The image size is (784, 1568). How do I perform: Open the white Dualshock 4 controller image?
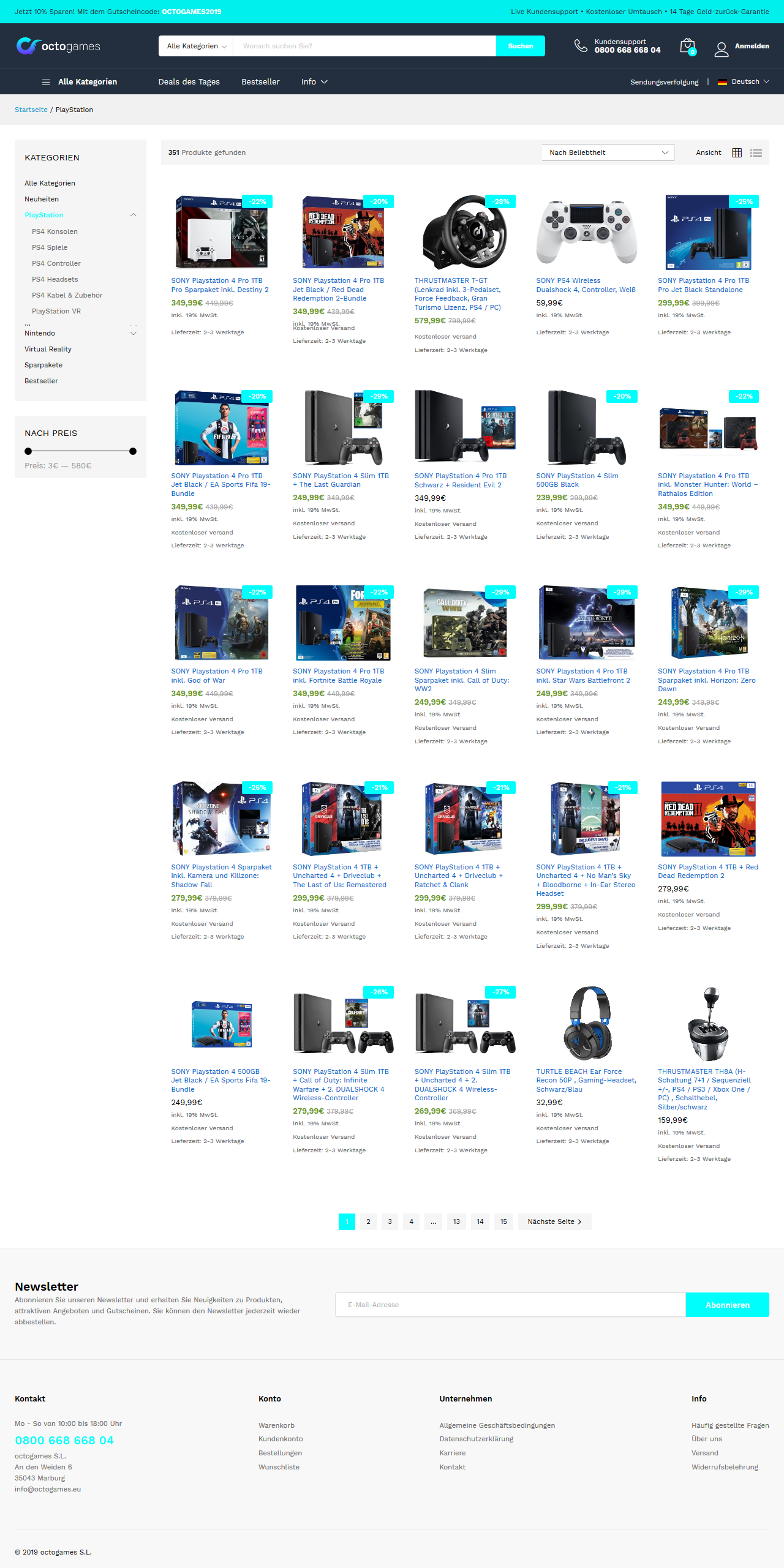click(x=587, y=232)
